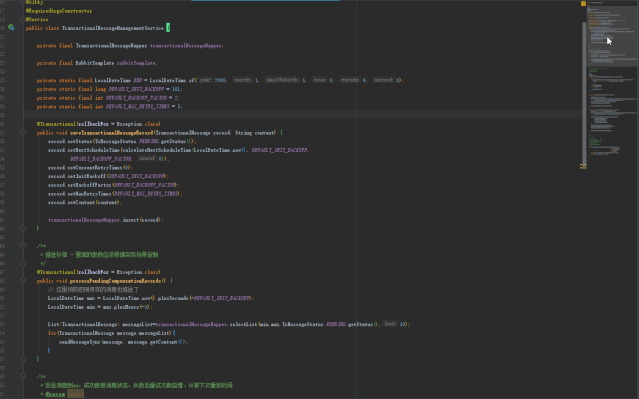Click the 'month:' parameter hint

(243, 80)
